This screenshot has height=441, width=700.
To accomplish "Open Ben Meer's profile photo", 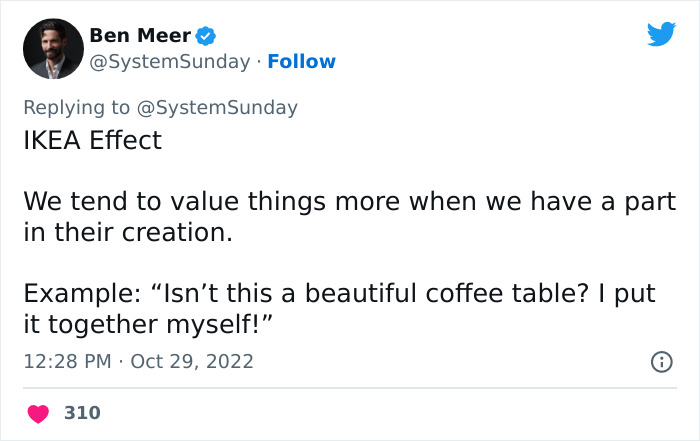I will click(x=51, y=48).
